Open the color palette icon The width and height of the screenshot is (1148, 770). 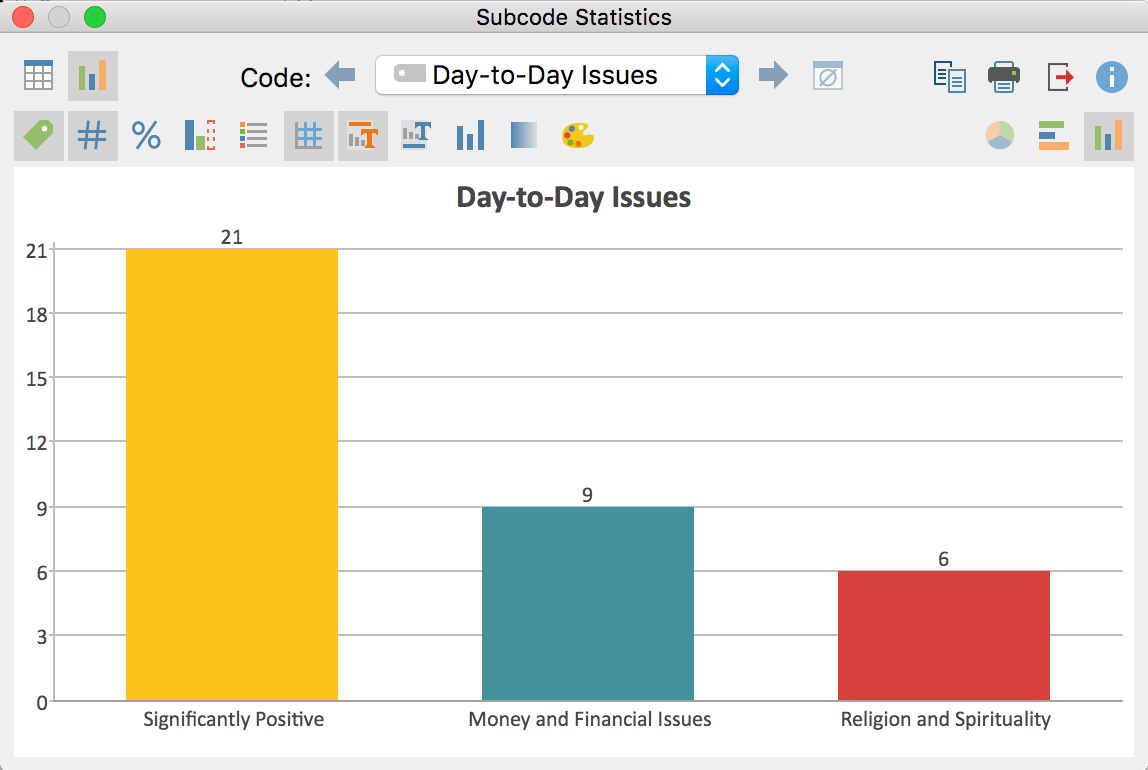578,136
